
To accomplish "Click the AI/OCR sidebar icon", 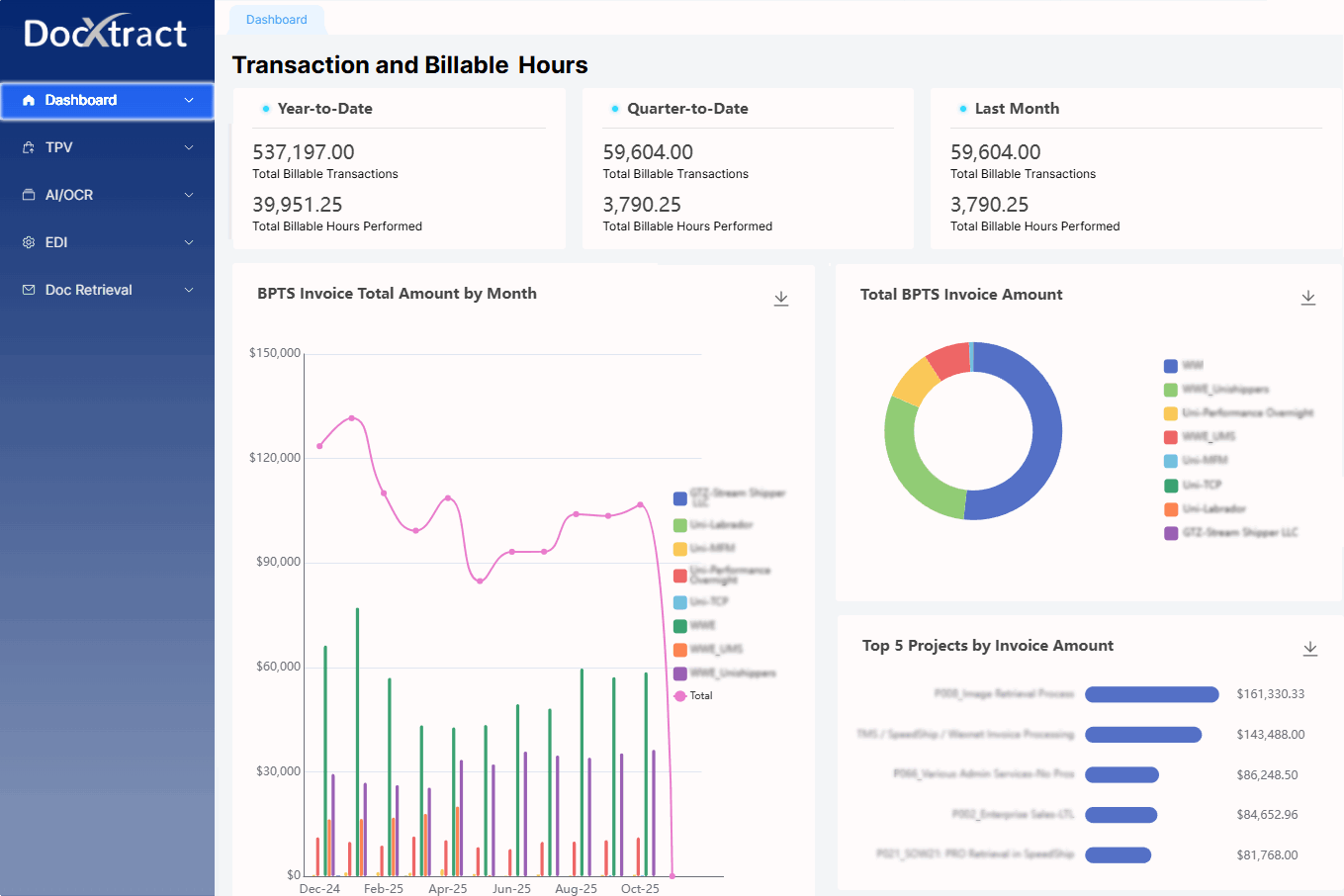I will click(29, 195).
